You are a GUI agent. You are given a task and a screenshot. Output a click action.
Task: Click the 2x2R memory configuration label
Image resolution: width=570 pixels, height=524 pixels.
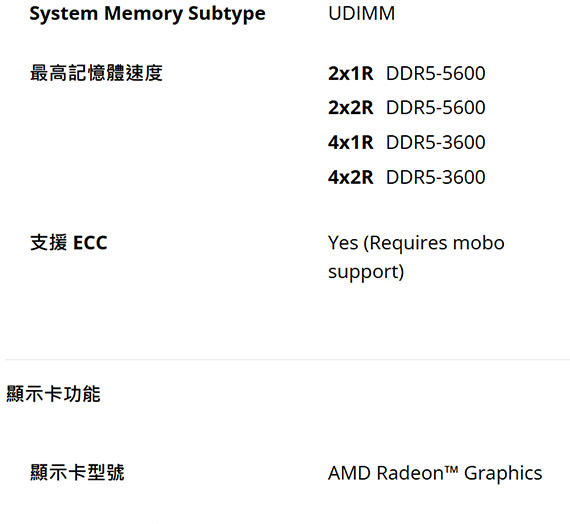(350, 108)
